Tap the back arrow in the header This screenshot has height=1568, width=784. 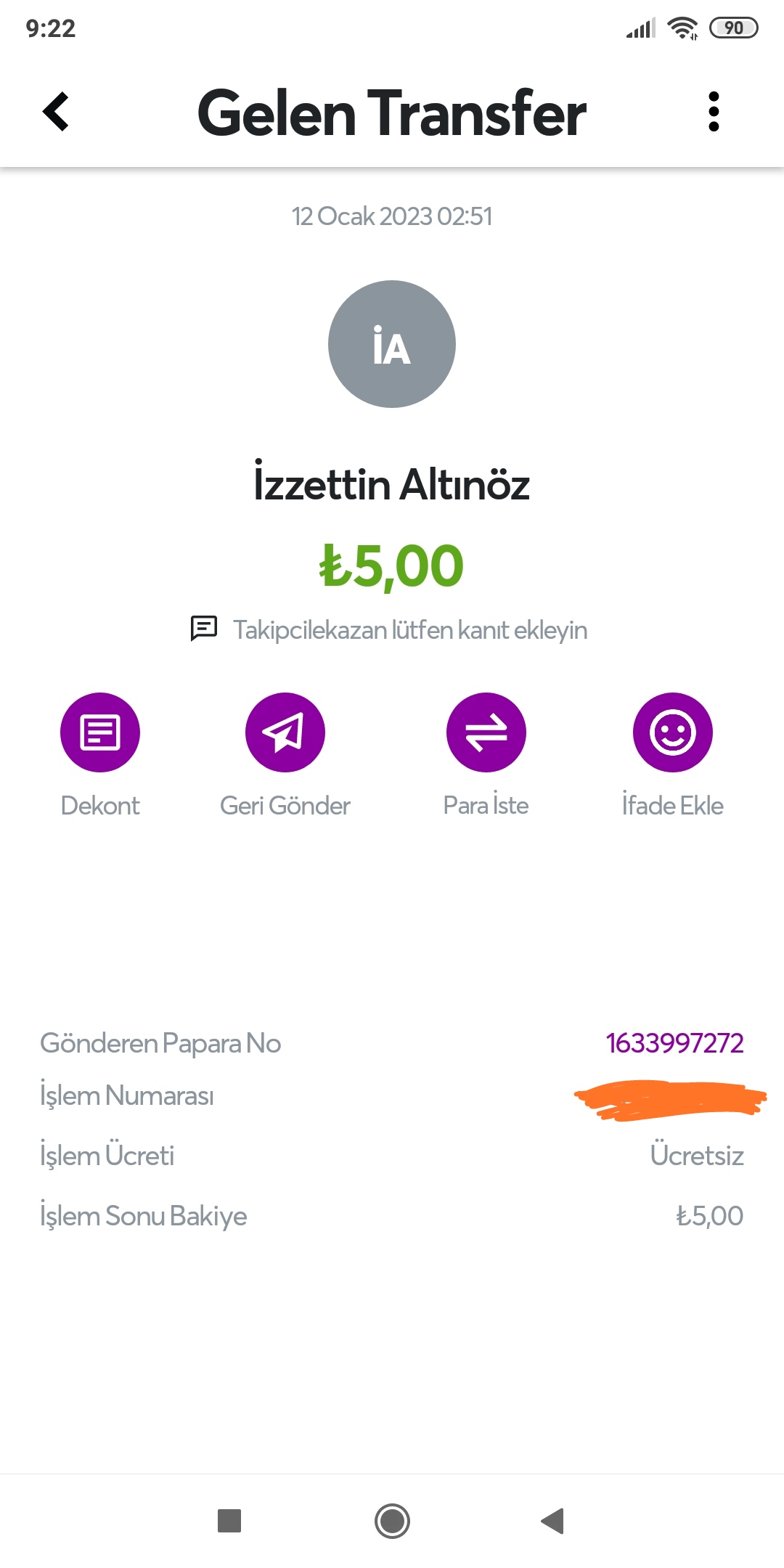coord(56,112)
